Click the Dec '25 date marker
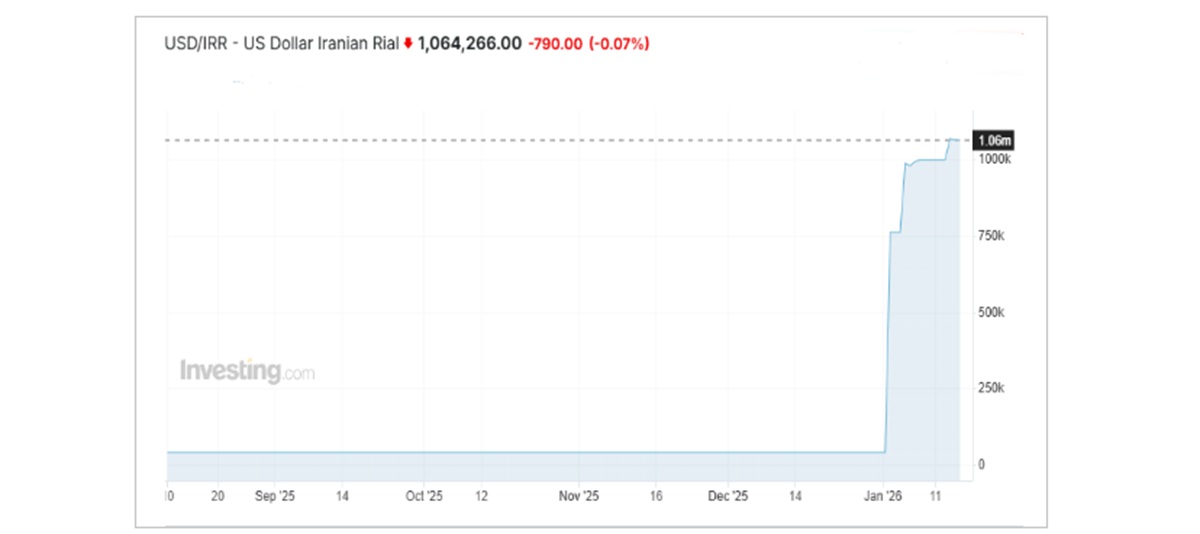Screen dimensions: 1200x534 728,495
